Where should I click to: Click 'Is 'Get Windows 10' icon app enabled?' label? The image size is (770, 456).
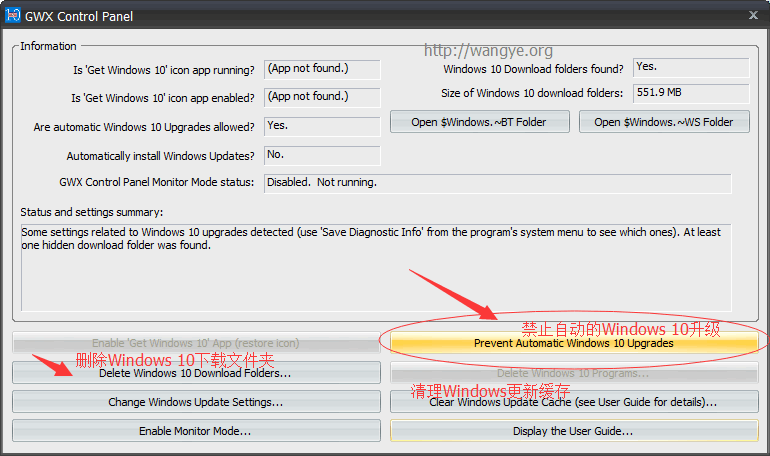click(163, 98)
